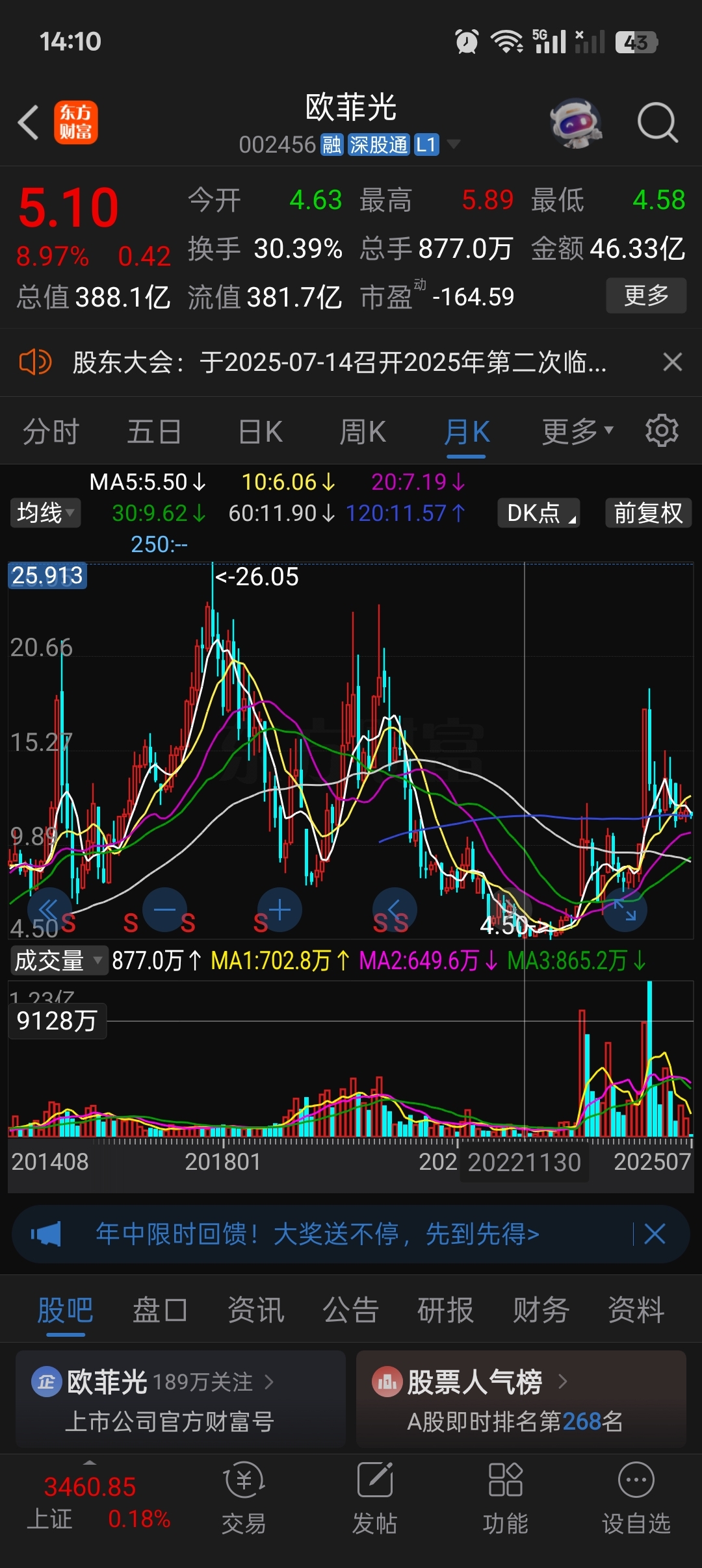The width and height of the screenshot is (702, 1568).
Task: Switch to 周K chart tab
Action: tap(363, 431)
